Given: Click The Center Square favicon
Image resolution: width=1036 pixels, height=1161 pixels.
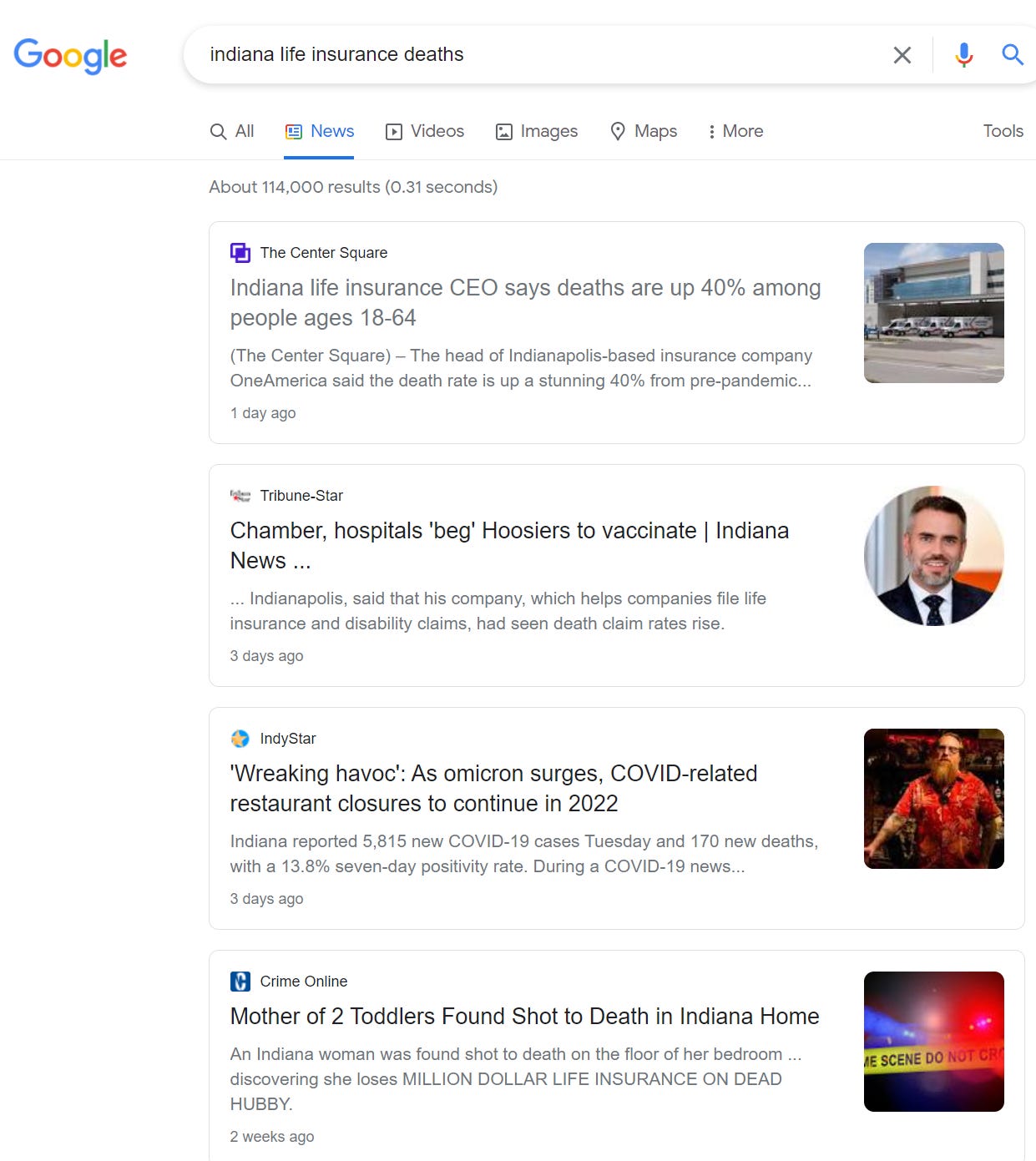Looking at the screenshot, I should point(240,253).
